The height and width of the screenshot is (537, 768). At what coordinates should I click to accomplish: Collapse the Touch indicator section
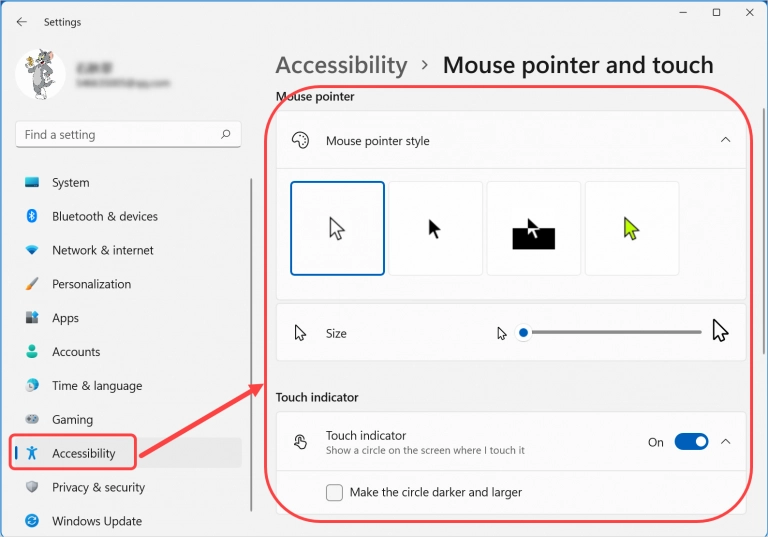click(x=725, y=442)
